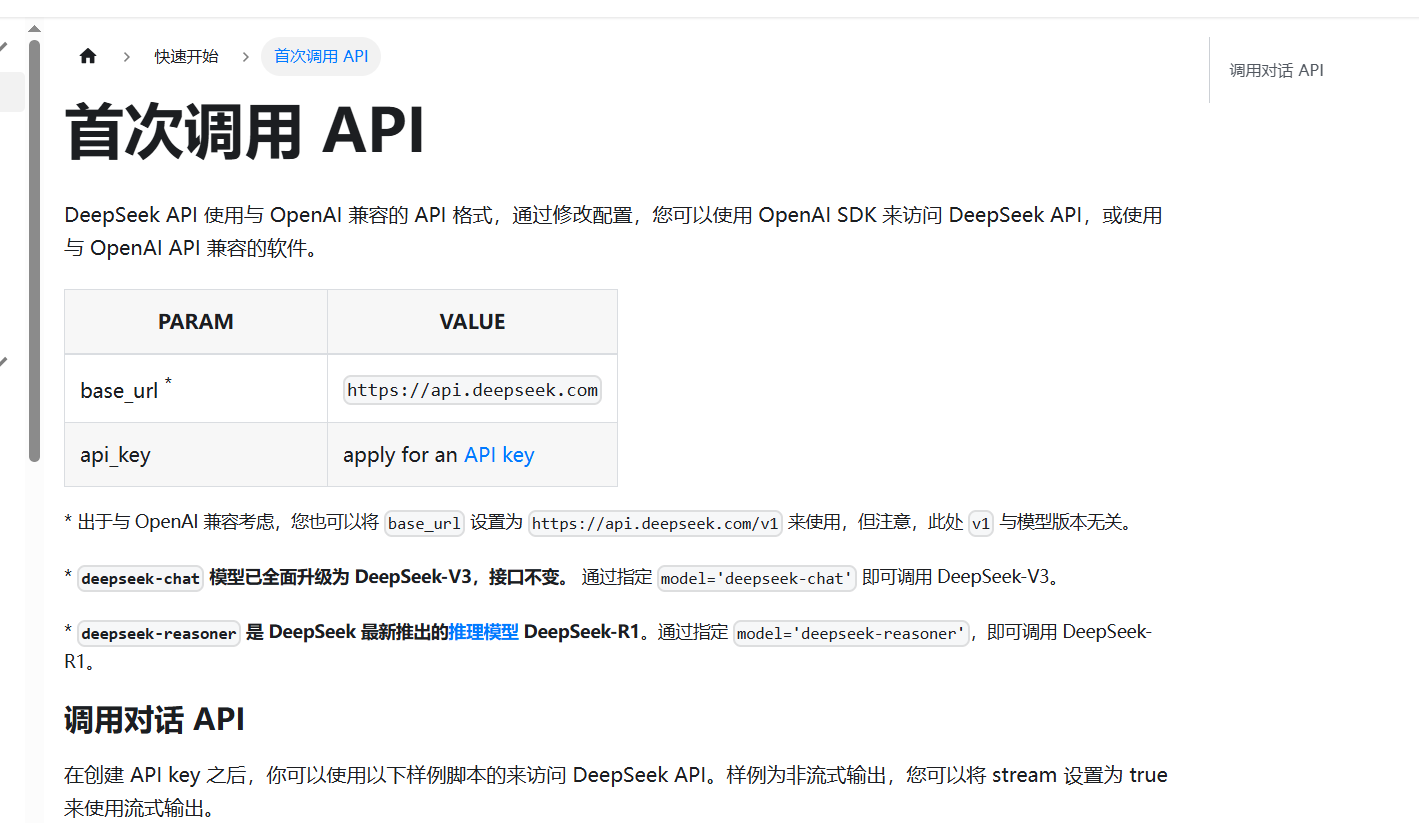Click the https://api.deepseek.com value in the table

click(x=472, y=390)
